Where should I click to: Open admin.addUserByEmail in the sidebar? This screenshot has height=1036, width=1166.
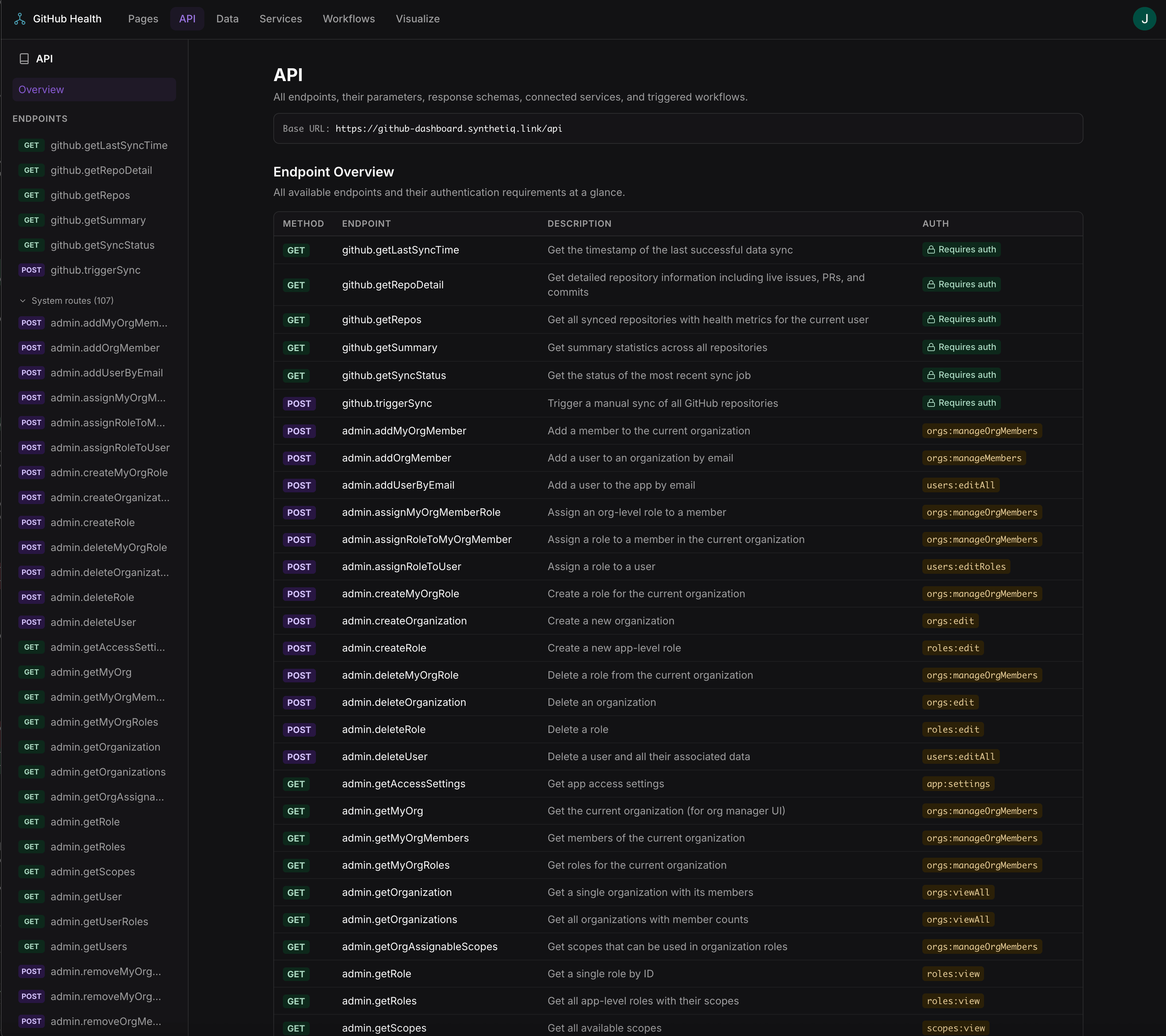tap(94, 373)
